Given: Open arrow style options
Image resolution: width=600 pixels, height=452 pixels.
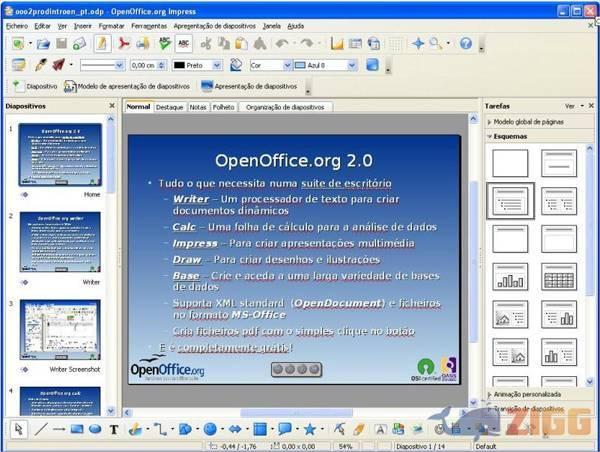Looking at the screenshot, I should coord(59,65).
